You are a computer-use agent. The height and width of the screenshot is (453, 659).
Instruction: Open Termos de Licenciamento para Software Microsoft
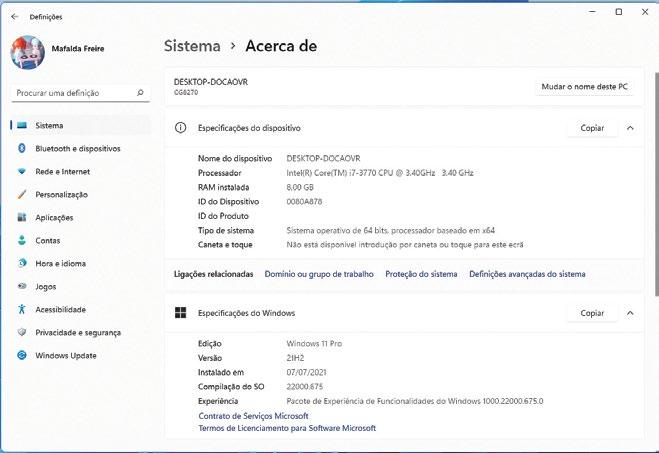[x=287, y=428]
